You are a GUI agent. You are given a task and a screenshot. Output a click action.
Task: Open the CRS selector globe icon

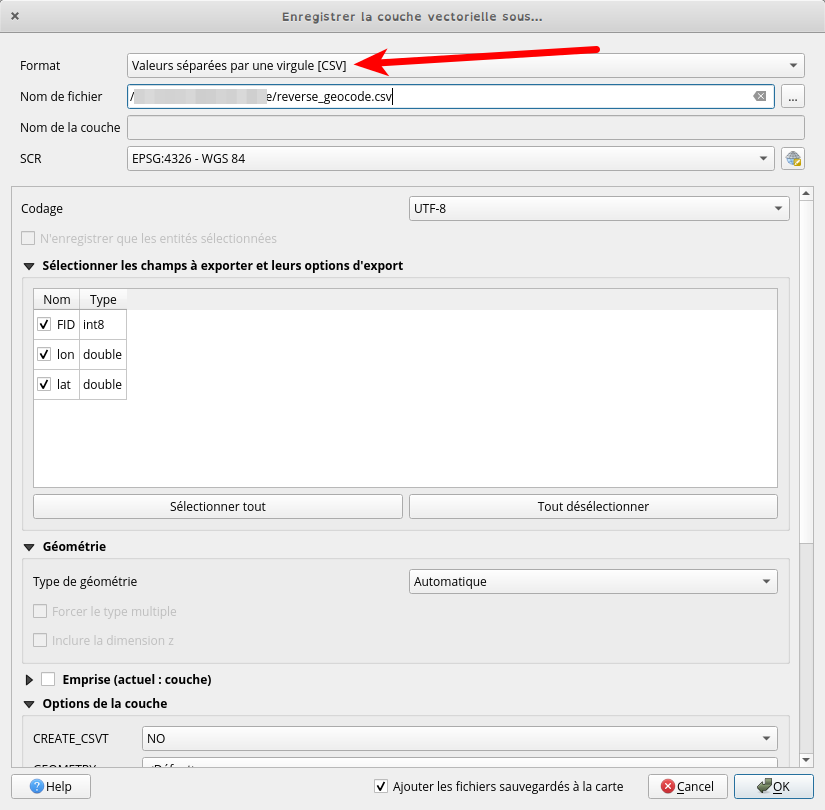coord(793,158)
